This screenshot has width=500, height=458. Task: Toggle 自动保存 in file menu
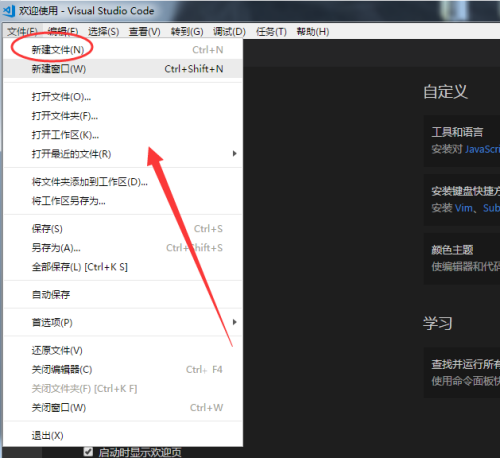coord(123,294)
